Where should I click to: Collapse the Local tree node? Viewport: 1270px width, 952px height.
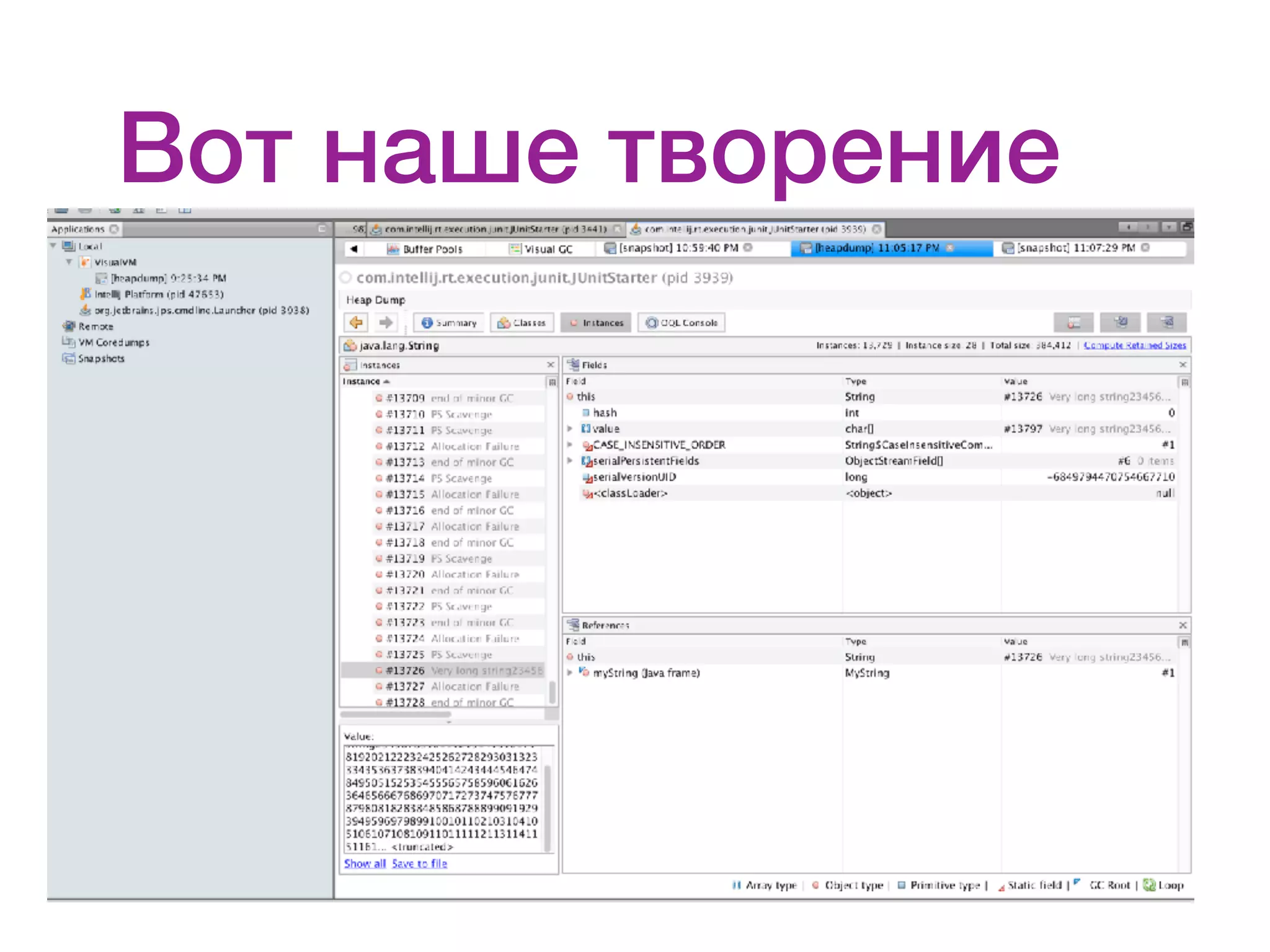[x=53, y=246]
